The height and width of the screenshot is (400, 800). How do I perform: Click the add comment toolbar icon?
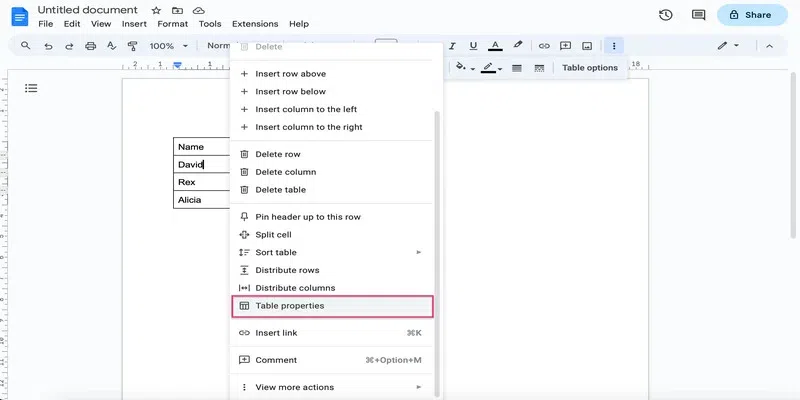pos(565,46)
